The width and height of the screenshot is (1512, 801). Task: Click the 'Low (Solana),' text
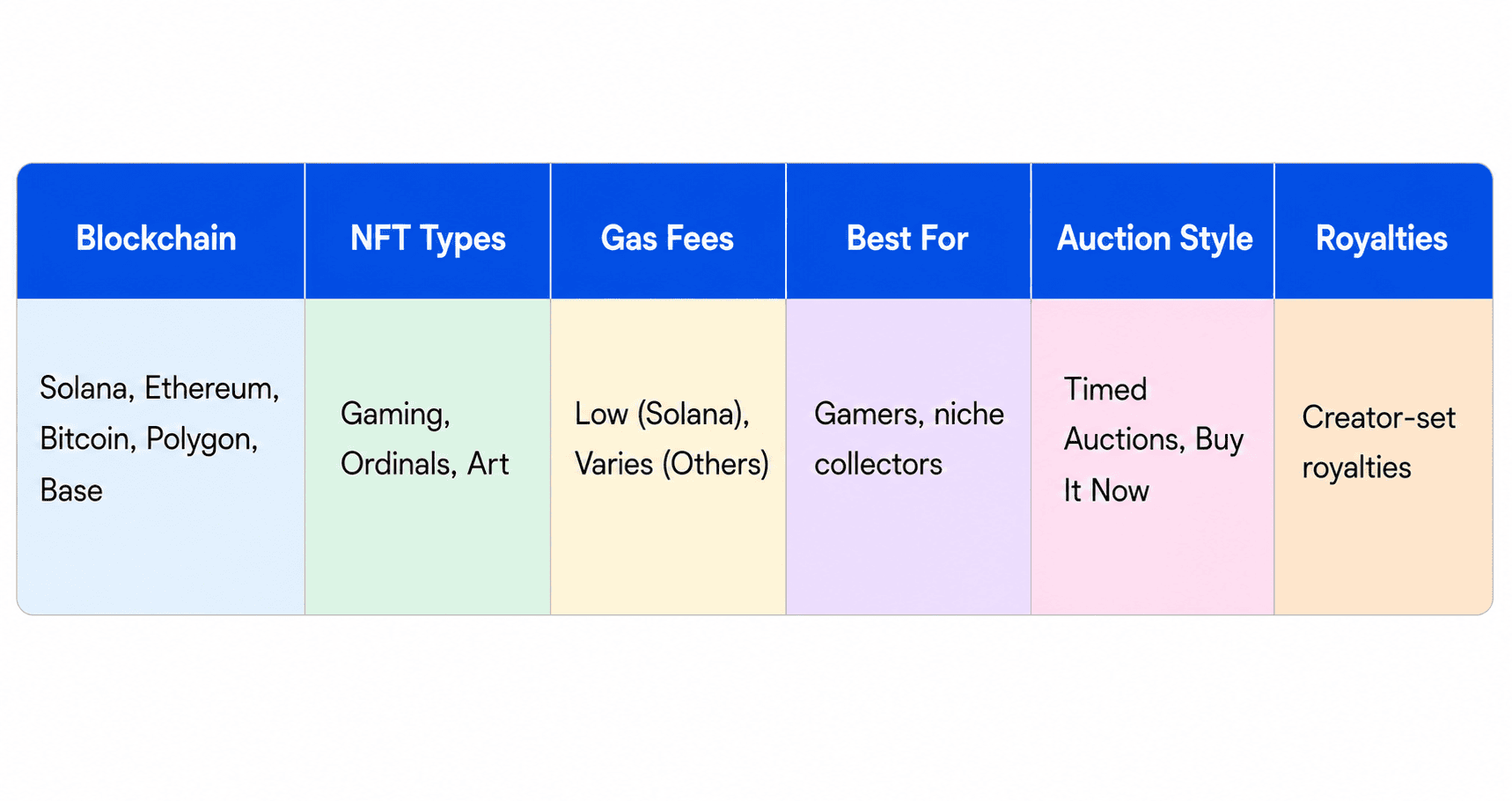(662, 414)
